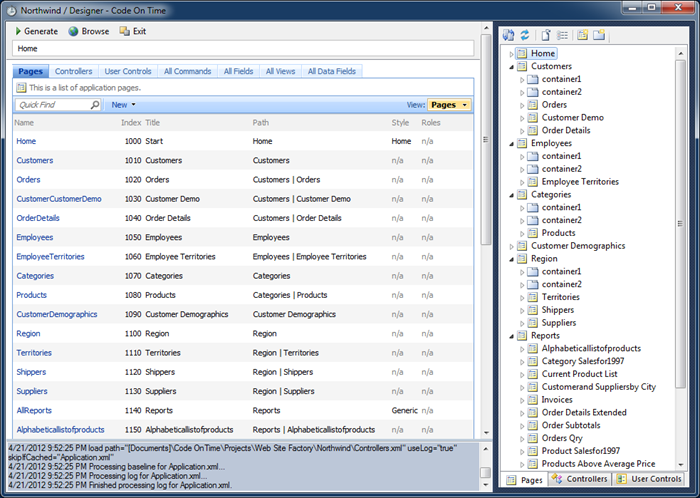Viewport: 700px width, 498px height.
Task: Open the AllReports page link
Action: coord(34,411)
